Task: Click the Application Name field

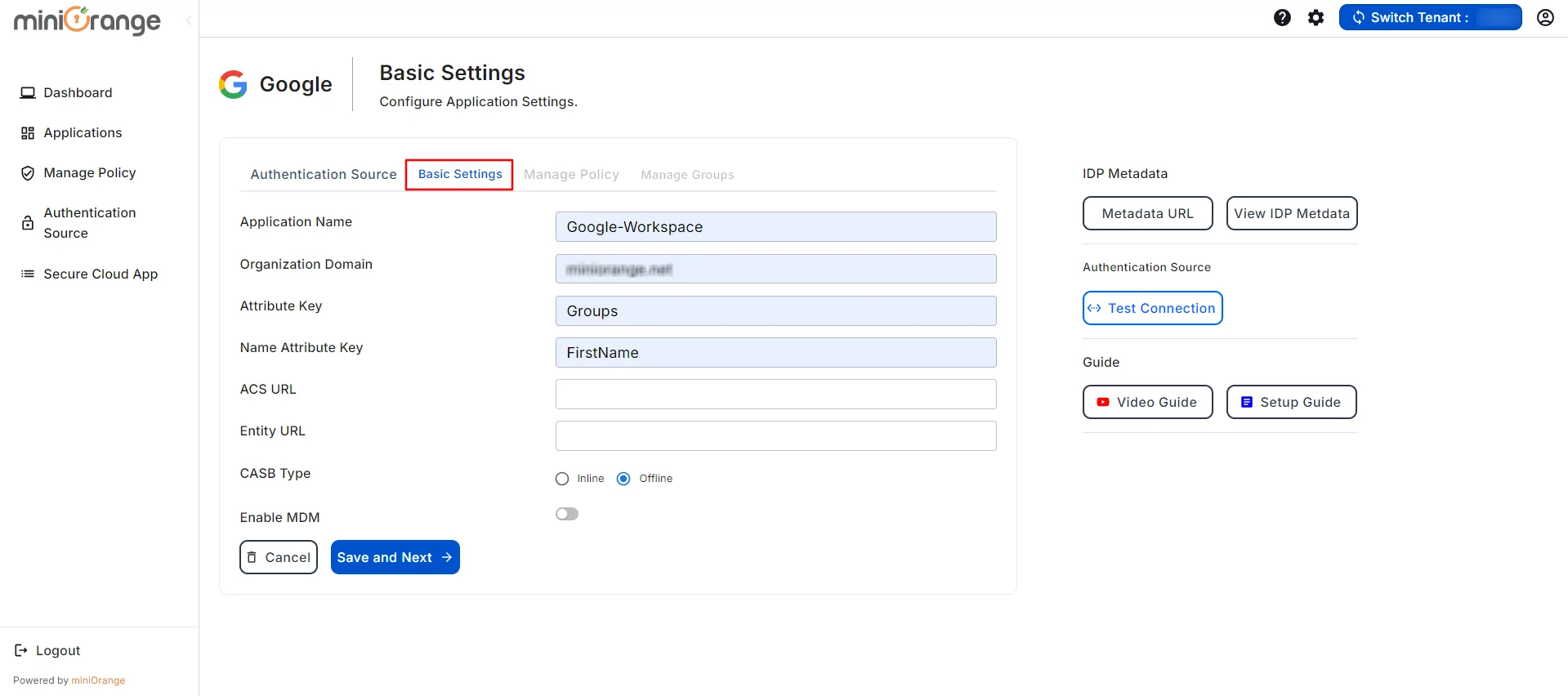Action: pyautogui.click(x=775, y=227)
